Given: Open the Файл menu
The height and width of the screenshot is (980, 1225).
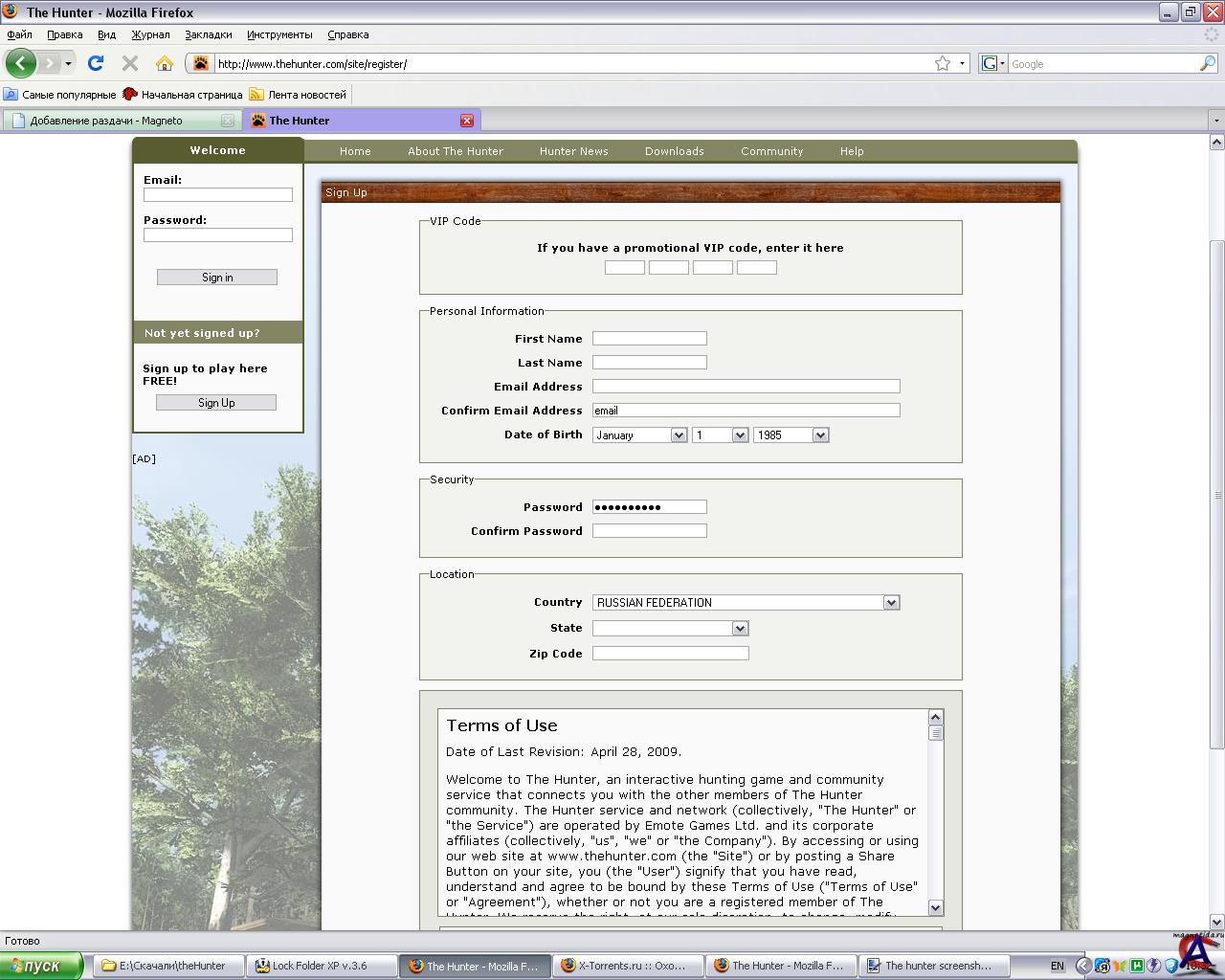Looking at the screenshot, I should point(19,34).
